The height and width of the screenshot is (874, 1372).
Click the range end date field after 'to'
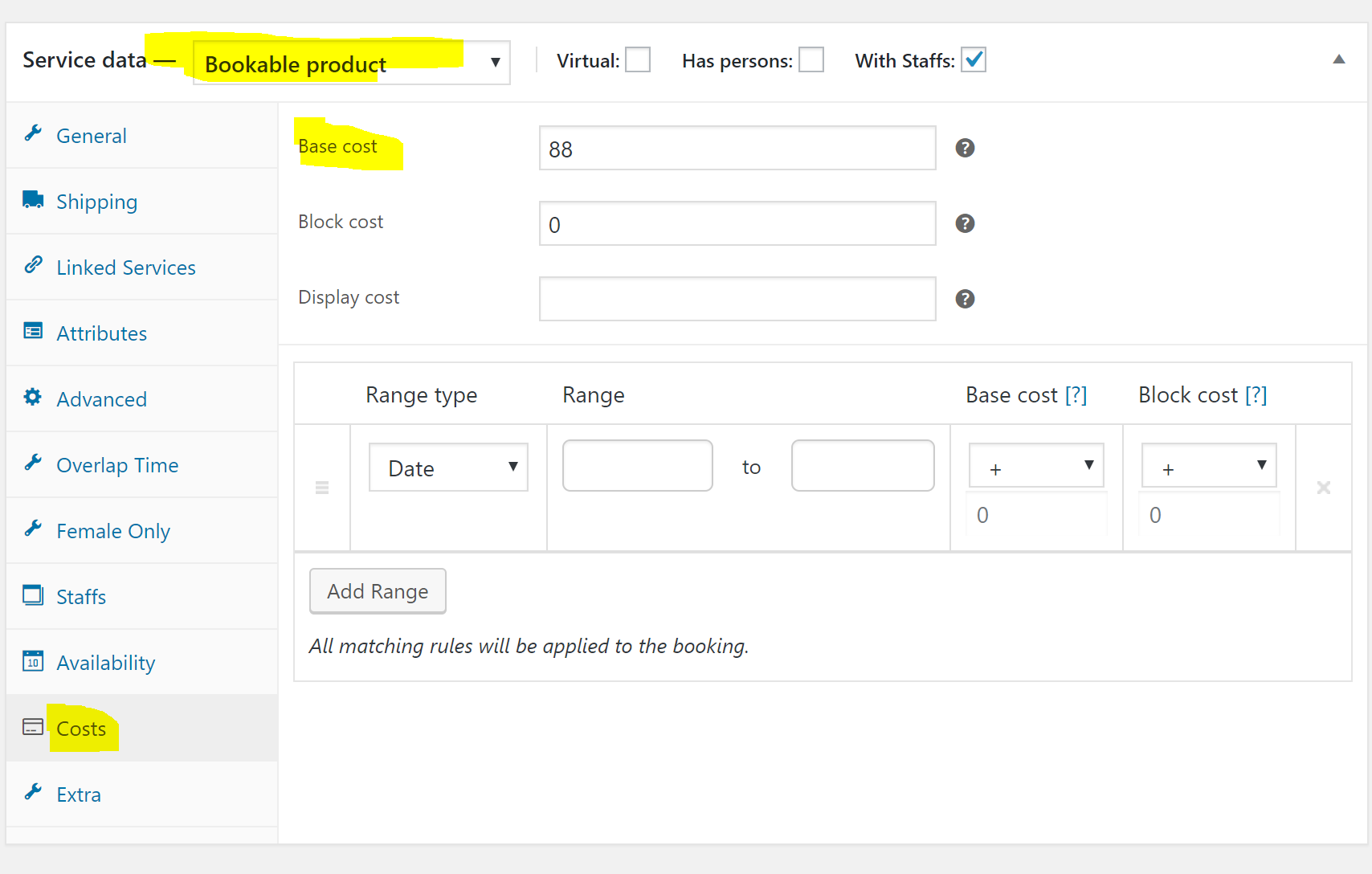(863, 465)
